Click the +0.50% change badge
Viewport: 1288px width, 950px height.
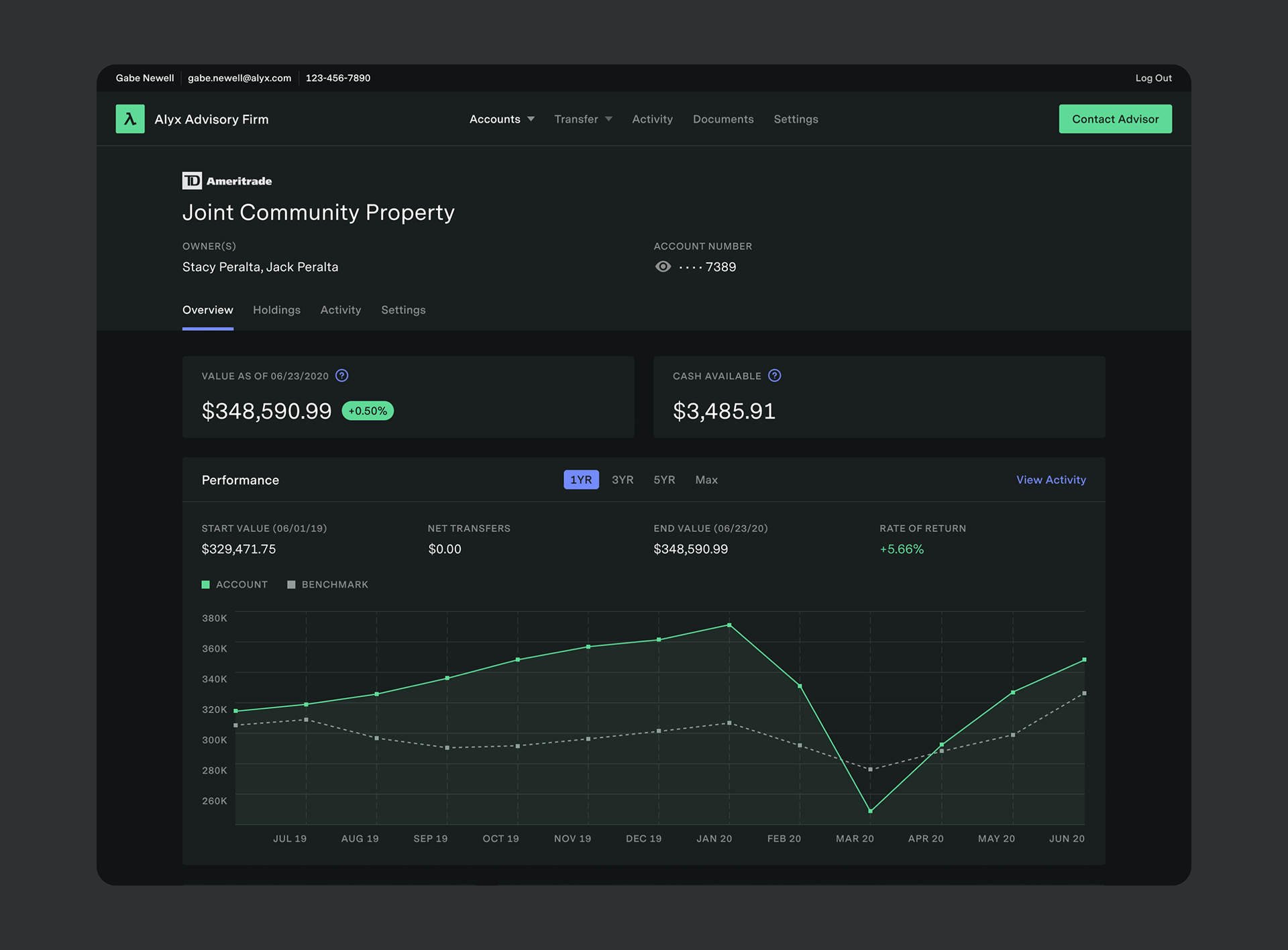[x=368, y=411]
